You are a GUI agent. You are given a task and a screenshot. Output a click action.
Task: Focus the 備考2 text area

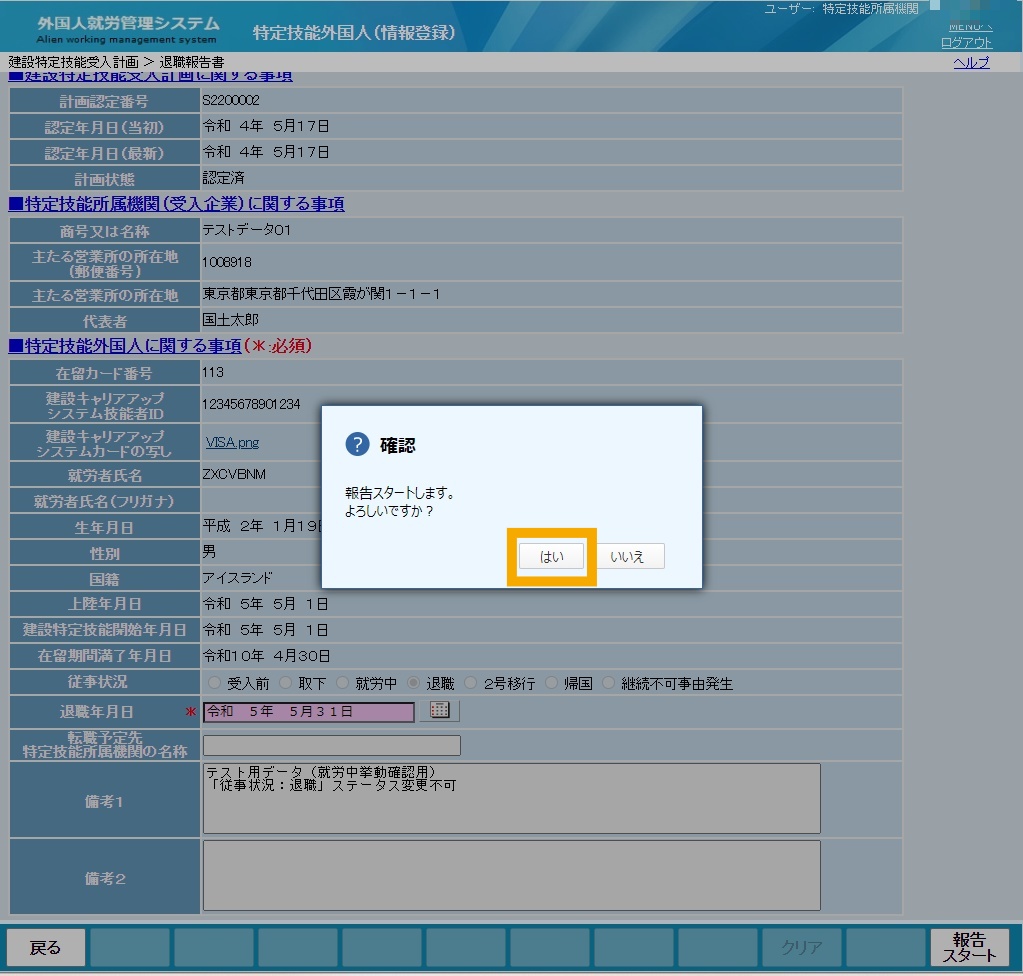pyautogui.click(x=512, y=876)
